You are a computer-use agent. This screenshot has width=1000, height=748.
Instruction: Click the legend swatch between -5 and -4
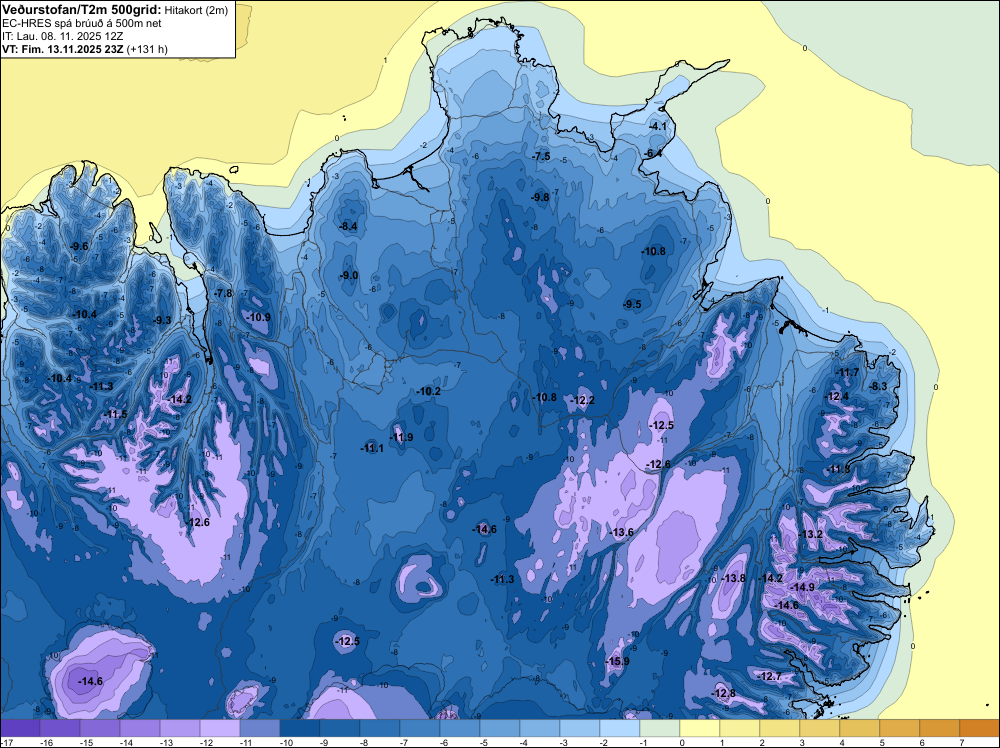pos(500,728)
